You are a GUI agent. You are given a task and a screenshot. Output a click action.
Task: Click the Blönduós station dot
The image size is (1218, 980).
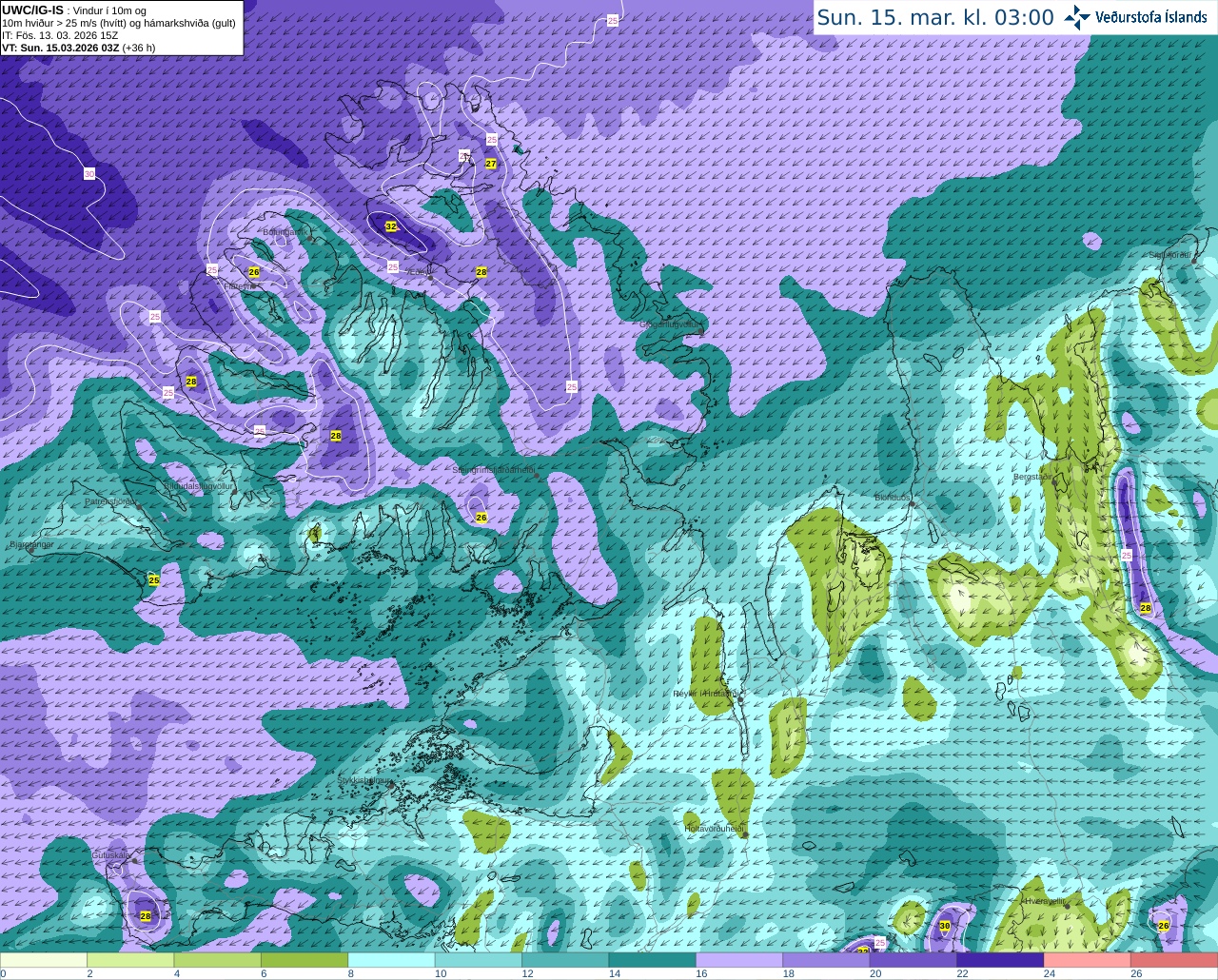pos(912,505)
